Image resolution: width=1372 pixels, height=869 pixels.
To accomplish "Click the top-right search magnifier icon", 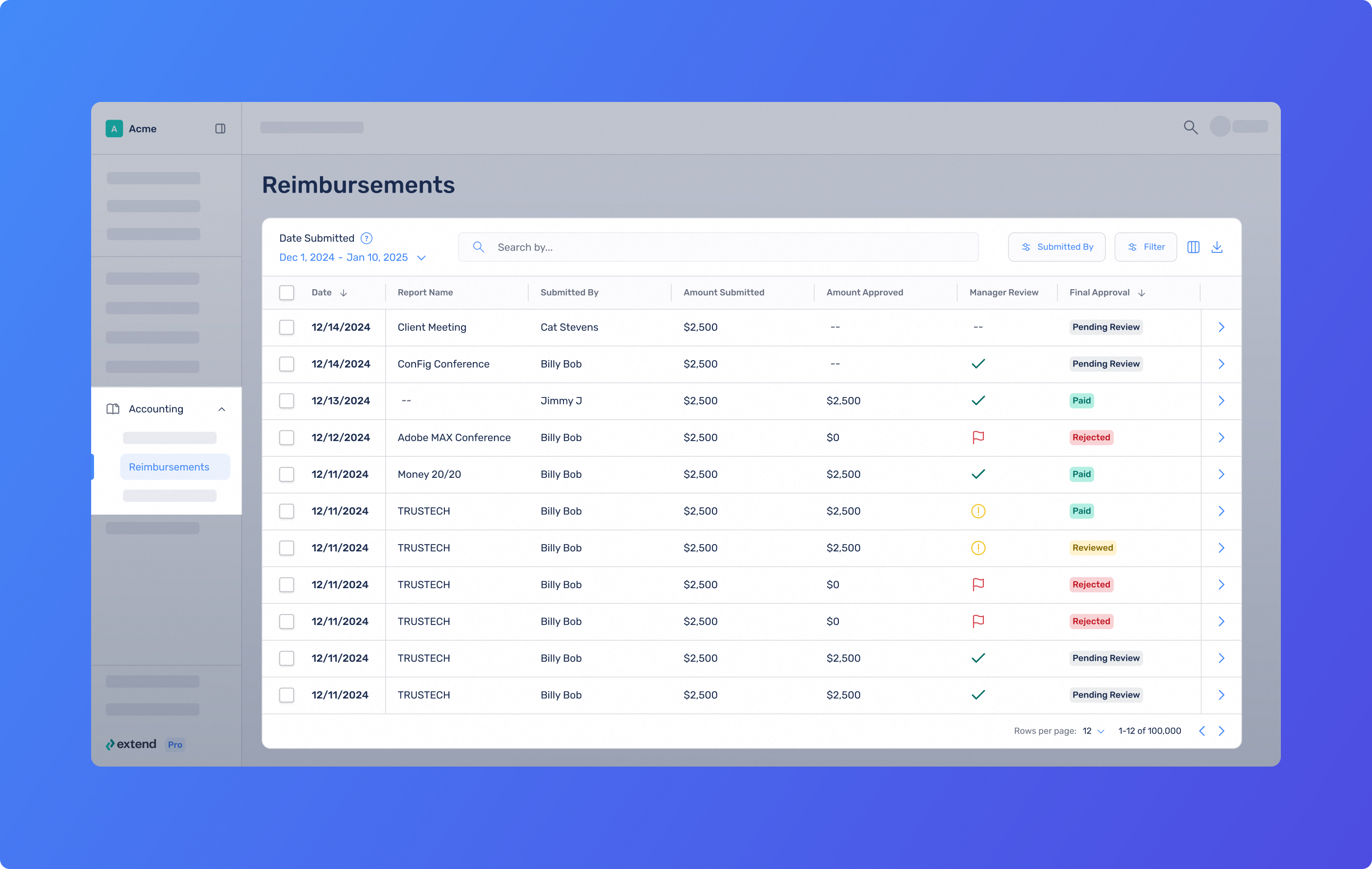I will click(1190, 127).
